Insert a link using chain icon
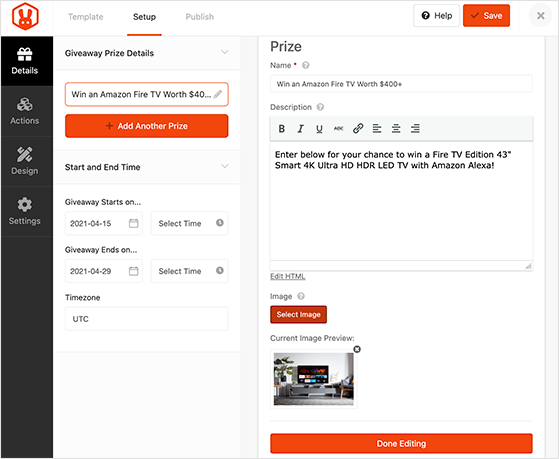 358,128
